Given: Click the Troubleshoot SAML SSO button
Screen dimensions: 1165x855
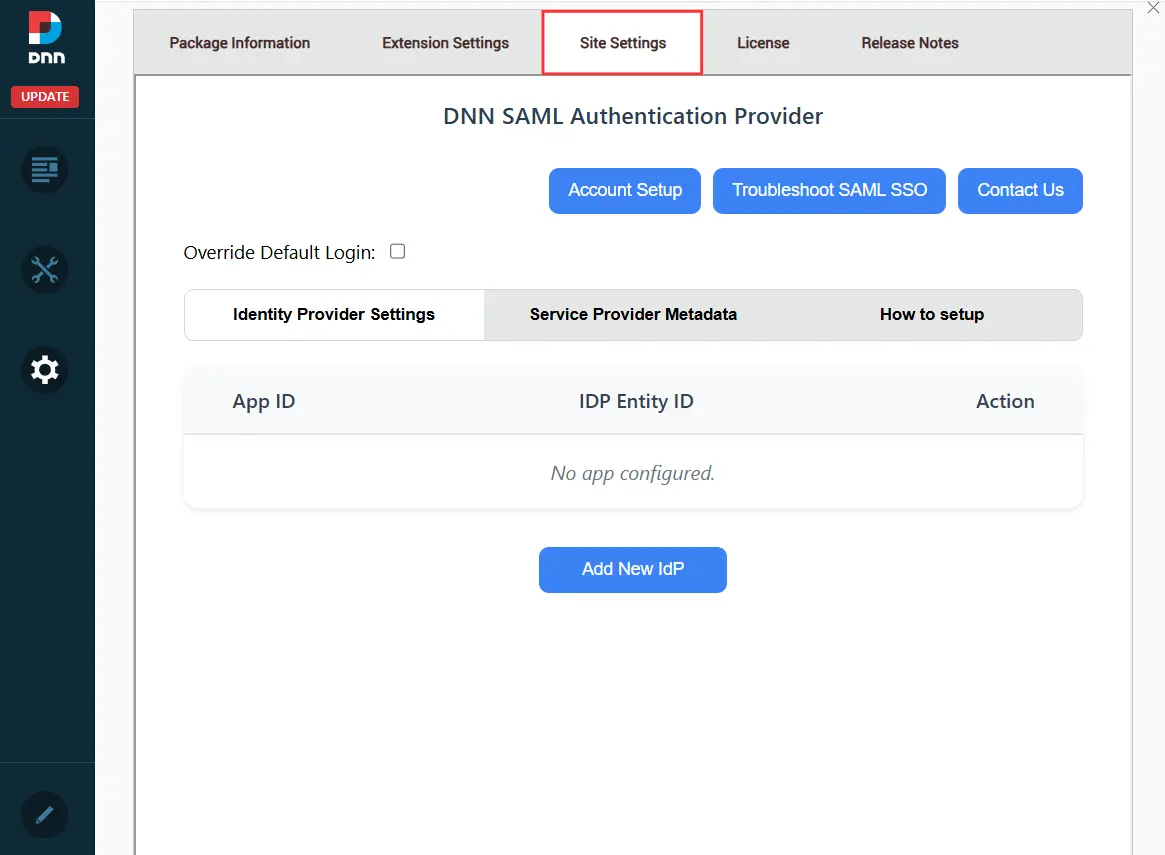Looking at the screenshot, I should click(829, 191).
